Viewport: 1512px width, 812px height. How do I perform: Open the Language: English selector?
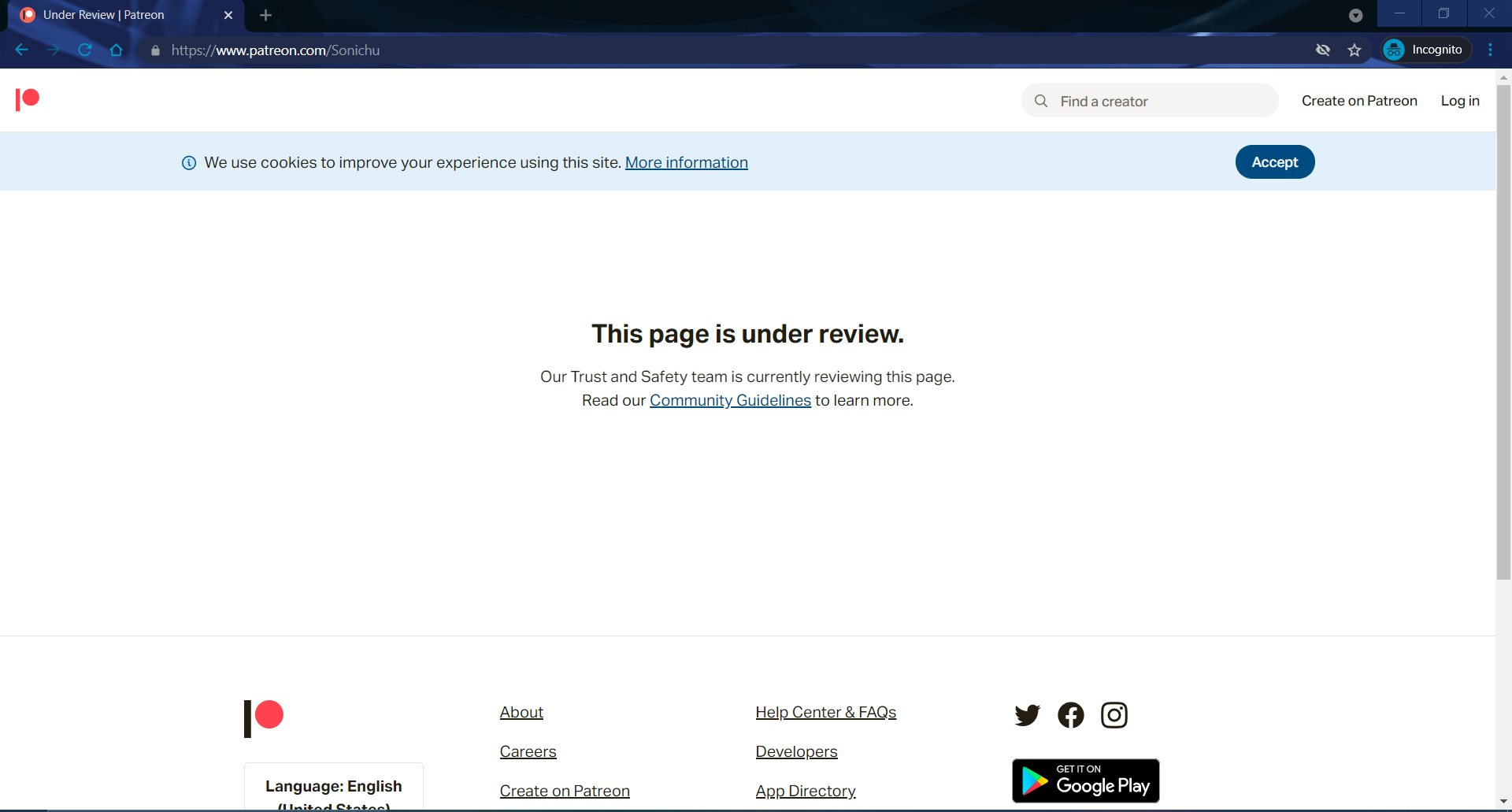(x=334, y=788)
